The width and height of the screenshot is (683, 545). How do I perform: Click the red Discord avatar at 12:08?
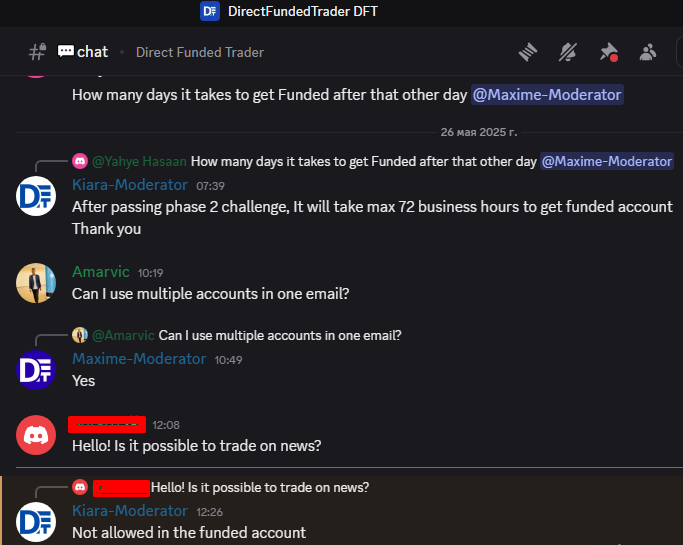tap(36, 435)
